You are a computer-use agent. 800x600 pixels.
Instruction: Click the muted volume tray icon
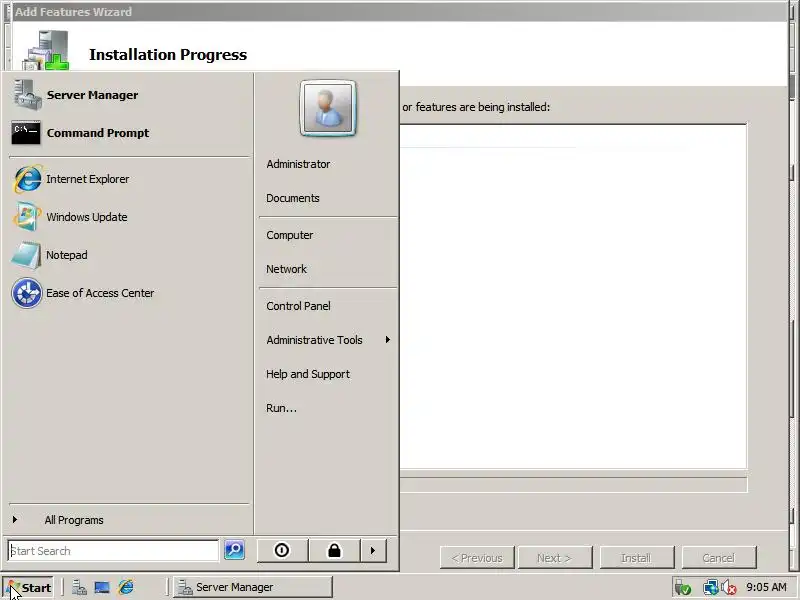point(729,588)
